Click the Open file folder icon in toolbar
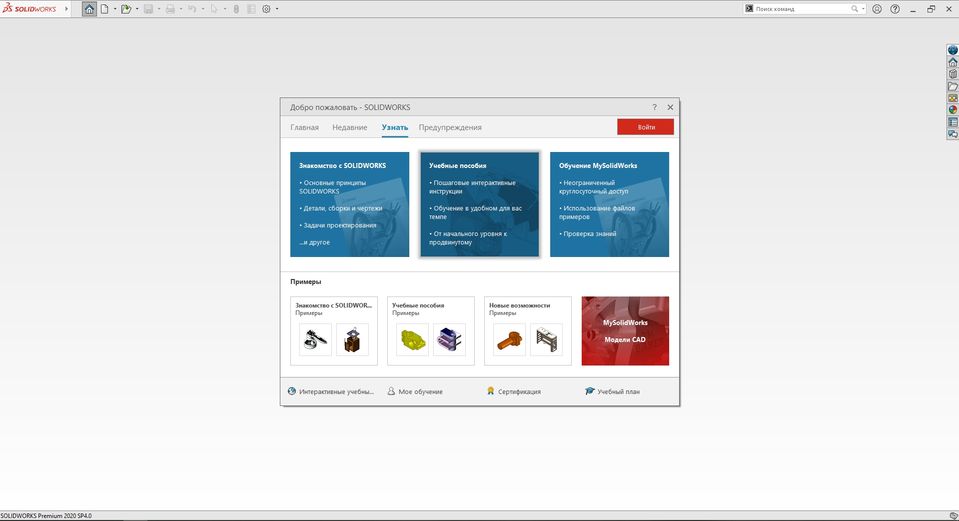This screenshot has width=959, height=521. pyautogui.click(x=126, y=9)
